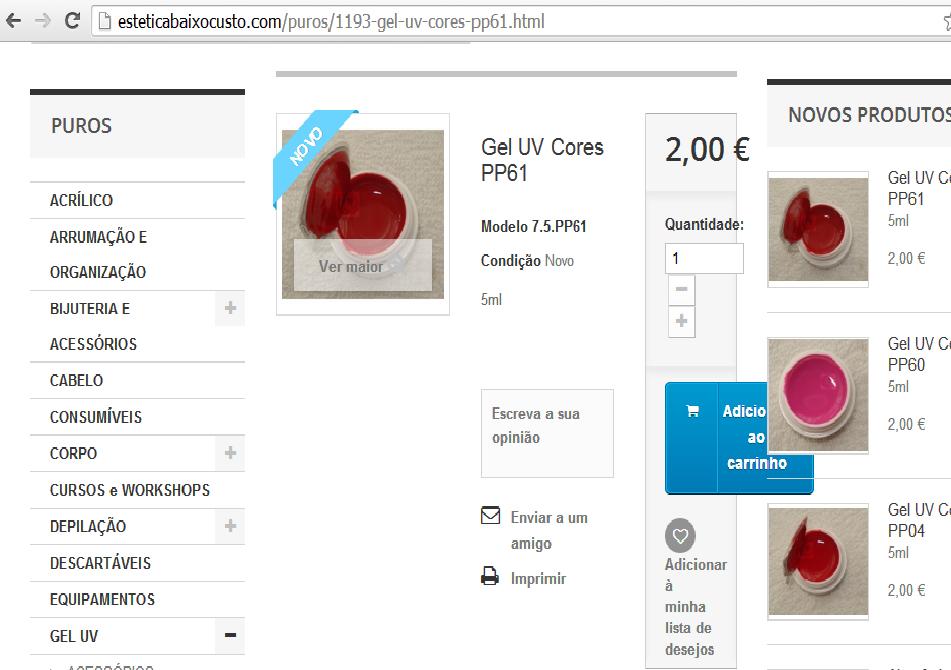Click the heart wishlist icon
951x670 pixels.
pyautogui.click(x=680, y=535)
